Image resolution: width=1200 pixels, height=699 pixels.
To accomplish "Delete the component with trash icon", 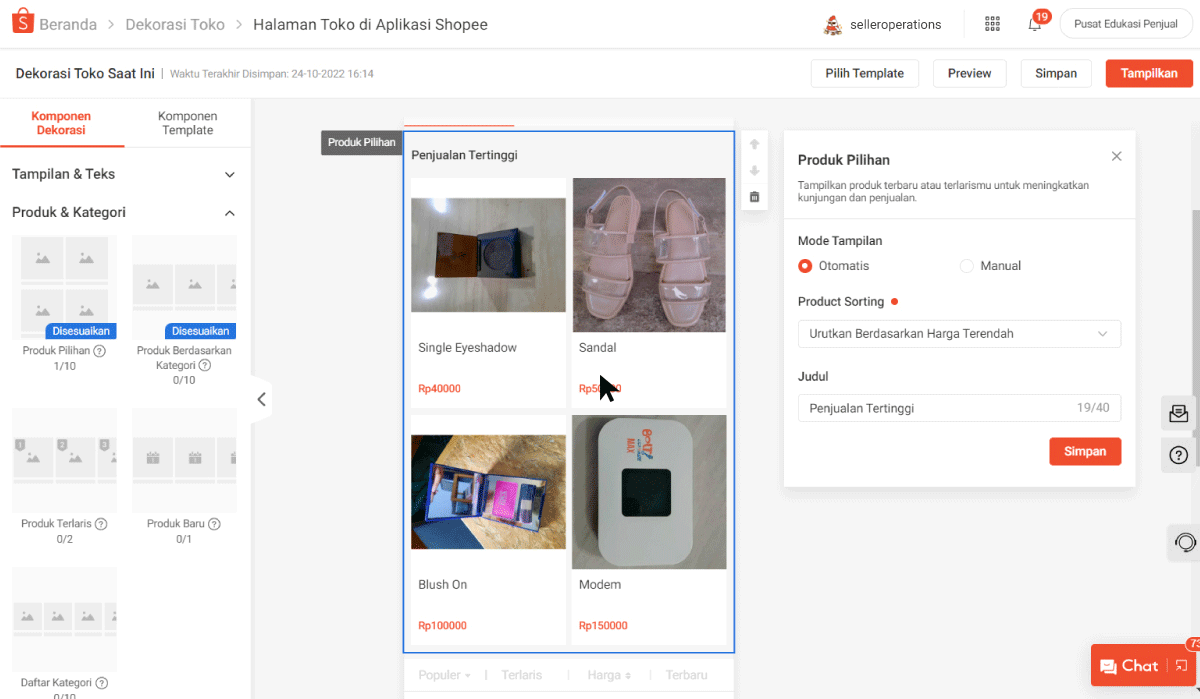I will point(755,197).
